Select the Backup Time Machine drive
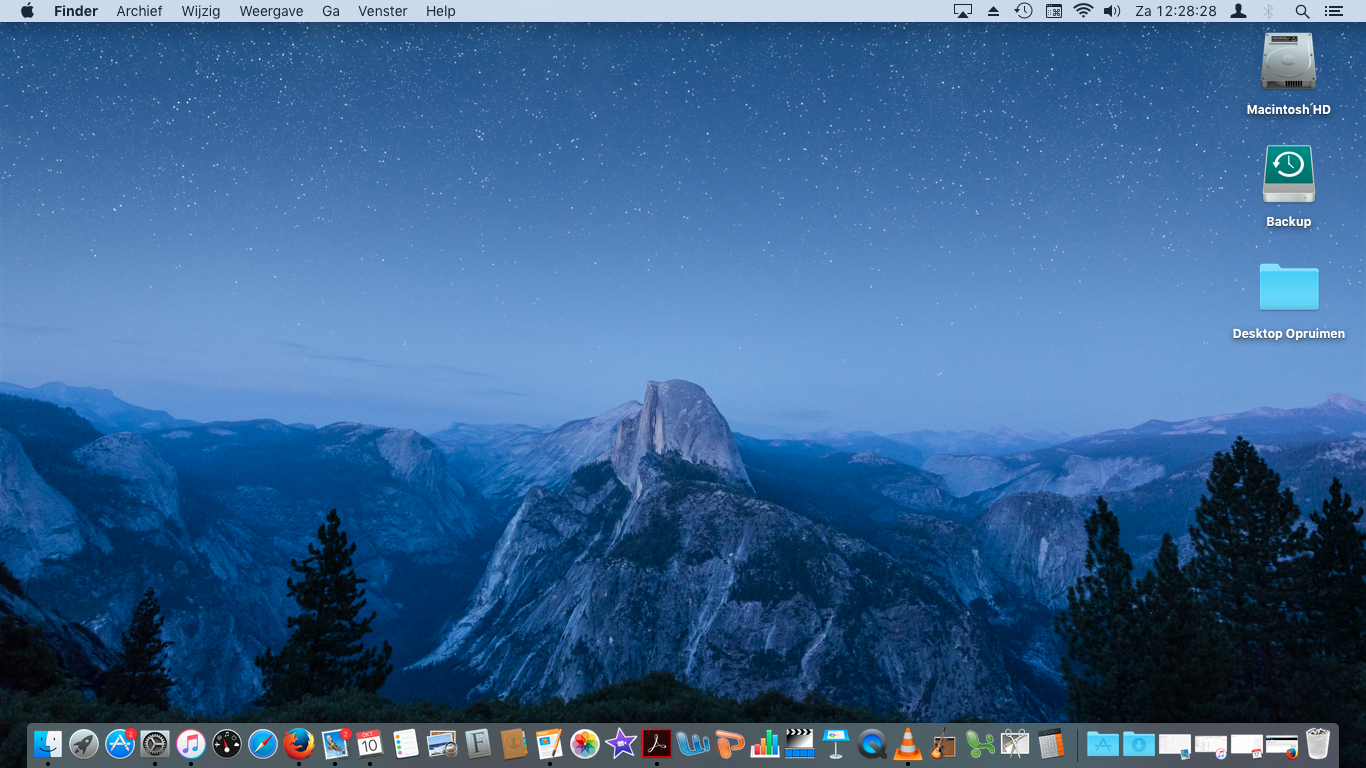 point(1288,186)
